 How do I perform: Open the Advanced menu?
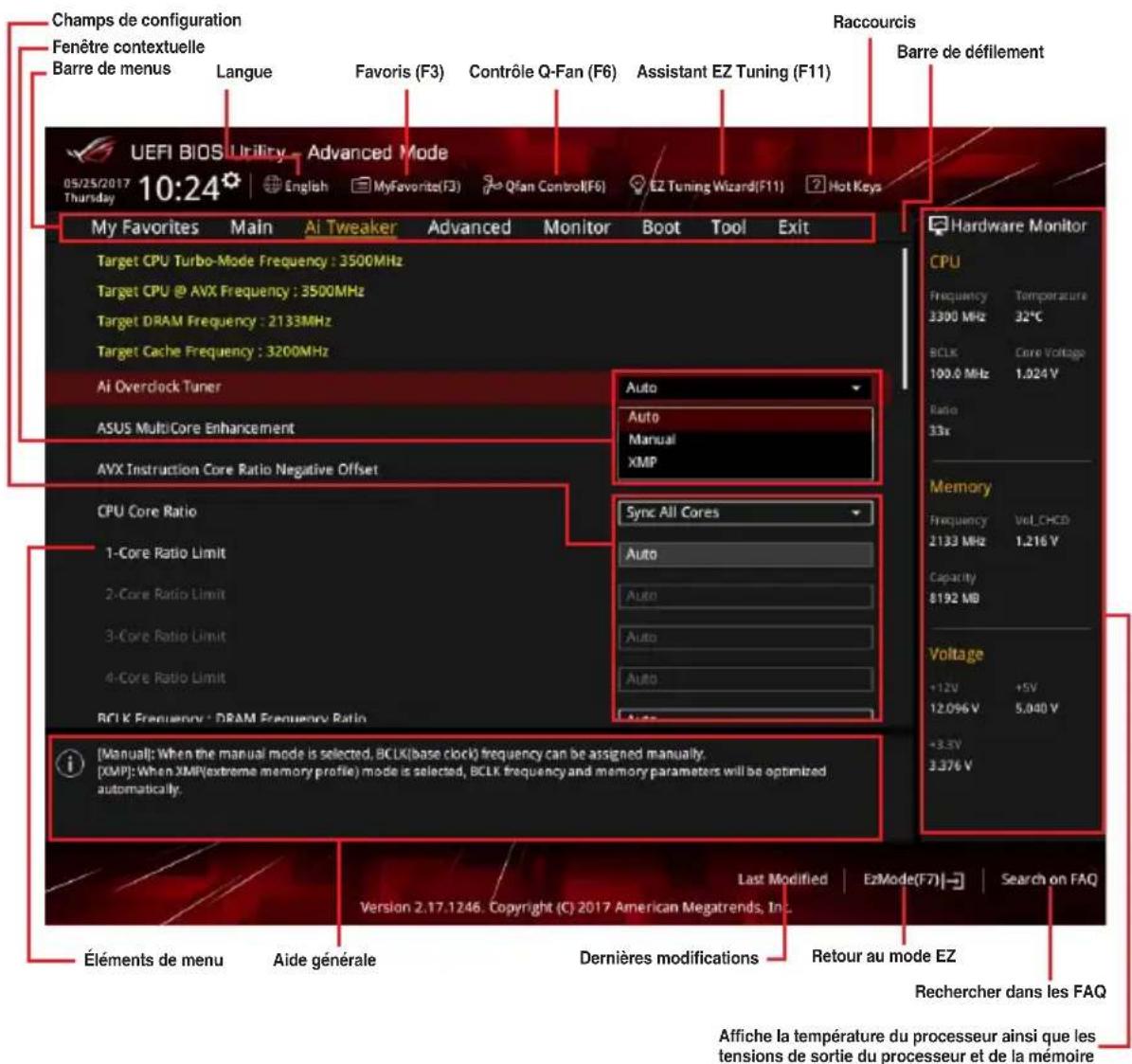click(x=469, y=227)
